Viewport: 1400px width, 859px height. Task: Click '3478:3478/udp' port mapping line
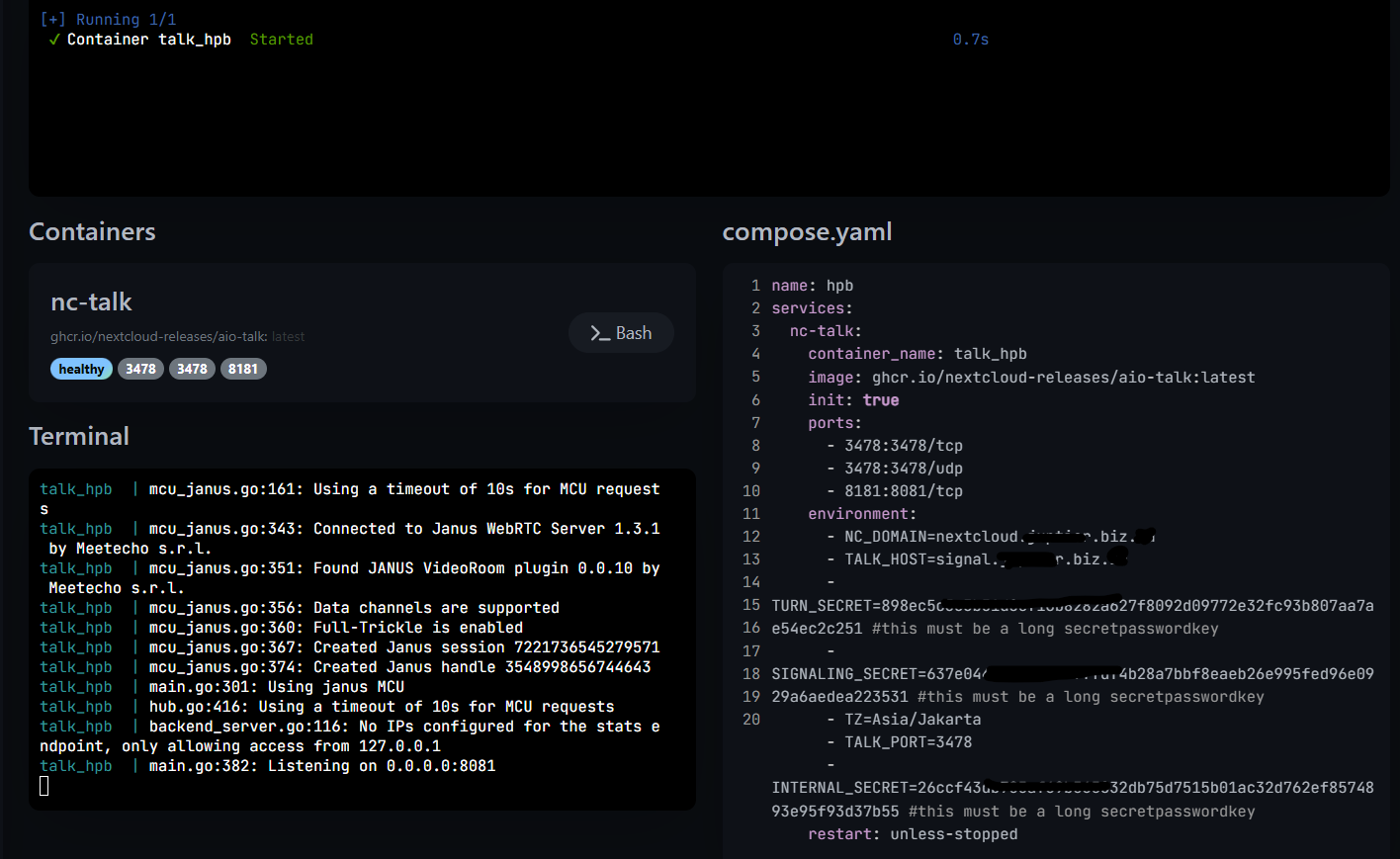pos(895,469)
